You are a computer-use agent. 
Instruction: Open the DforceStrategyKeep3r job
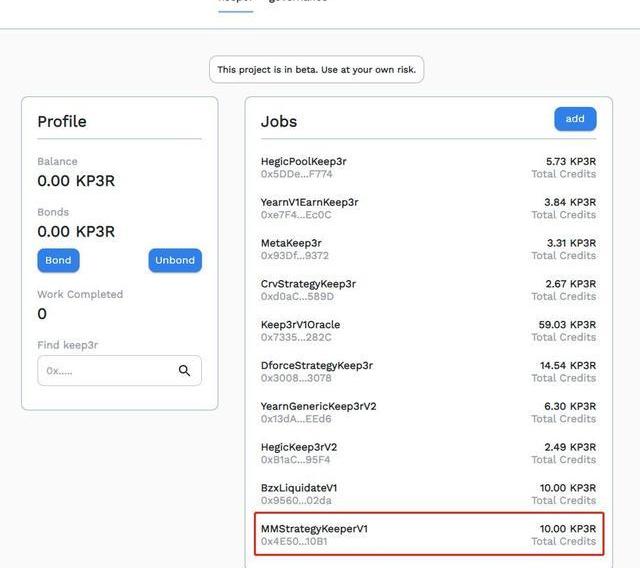316,366
